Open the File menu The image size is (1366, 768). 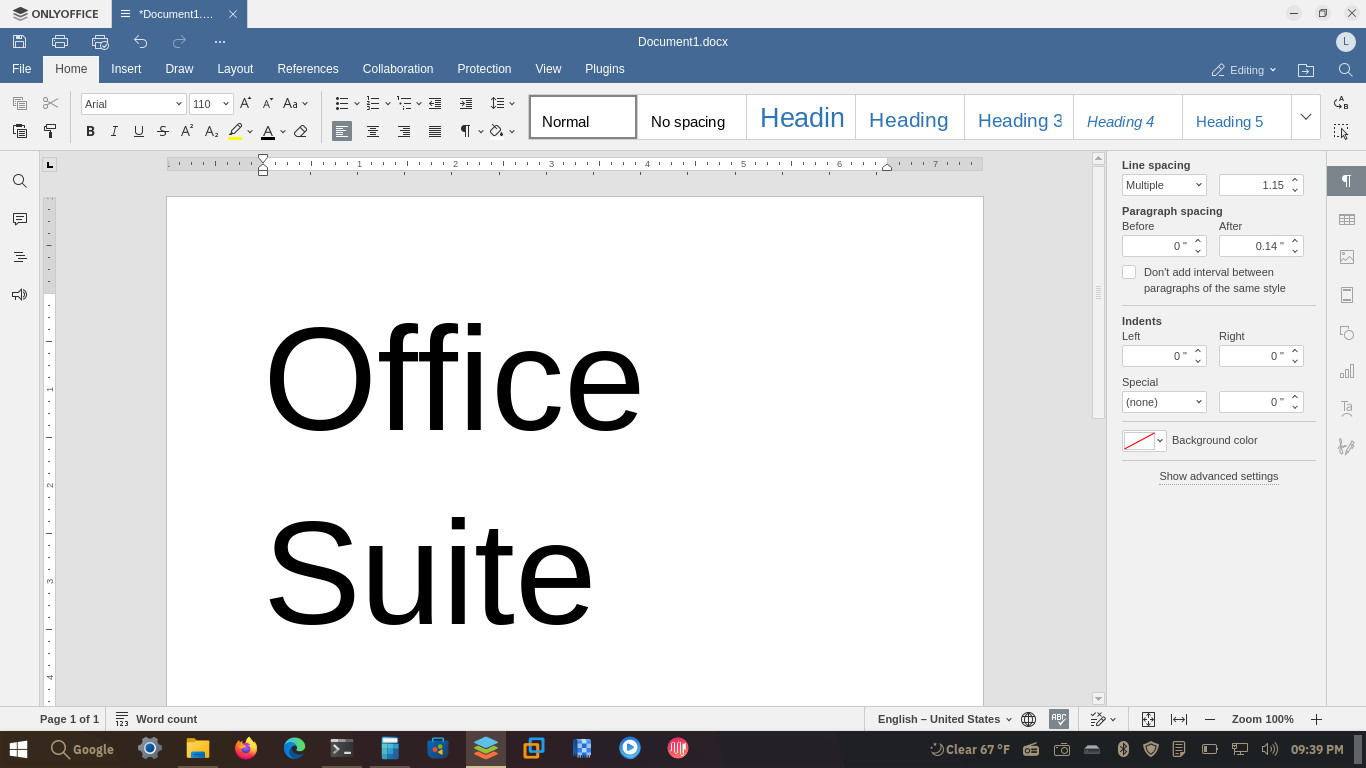click(21, 69)
